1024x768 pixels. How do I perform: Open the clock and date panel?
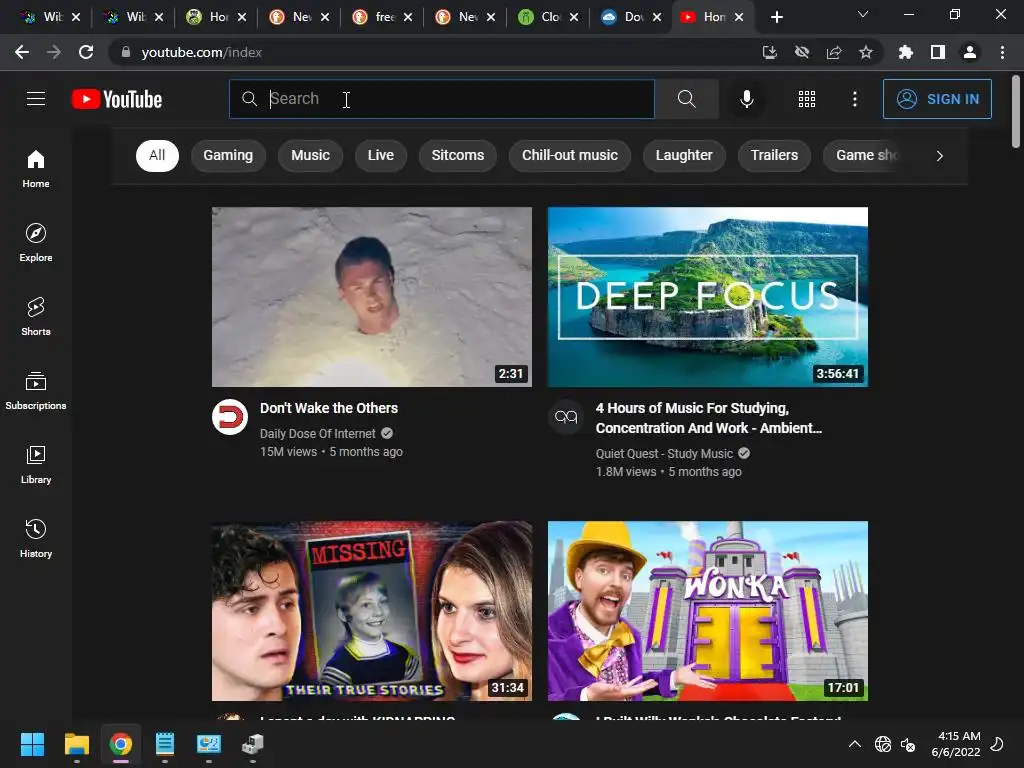pyautogui.click(x=956, y=744)
